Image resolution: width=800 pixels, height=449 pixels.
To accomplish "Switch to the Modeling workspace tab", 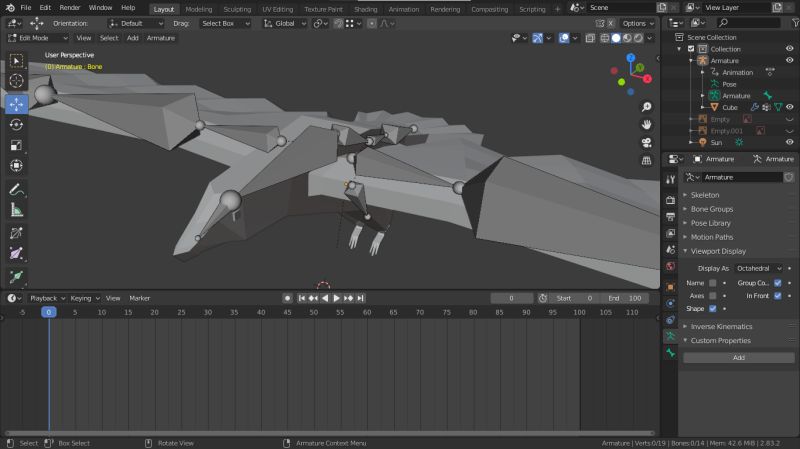I will point(198,9).
